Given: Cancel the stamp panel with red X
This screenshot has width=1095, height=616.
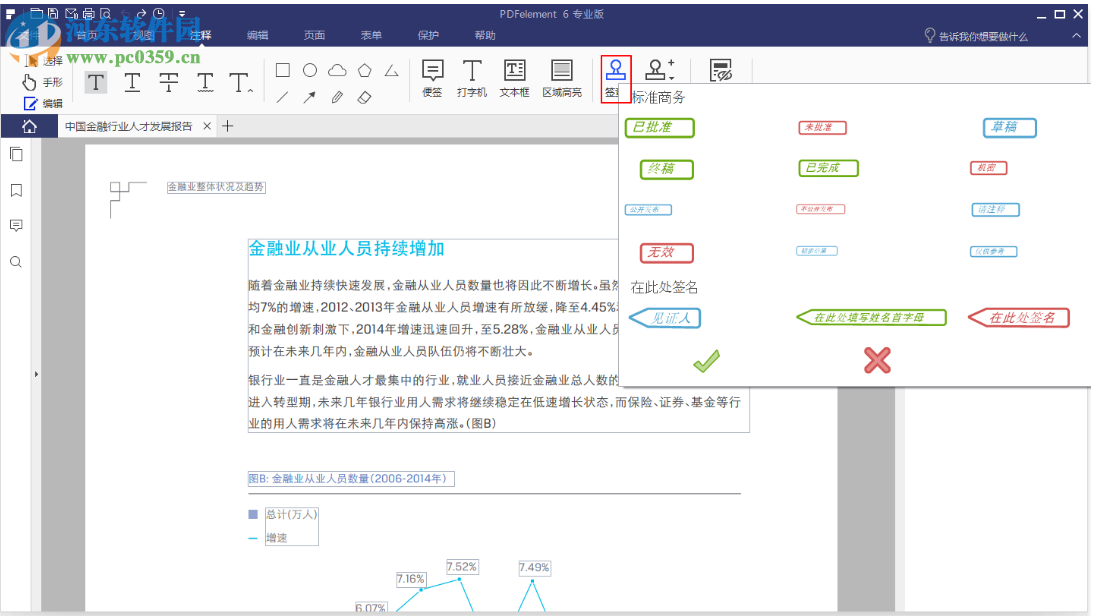Looking at the screenshot, I should pyautogui.click(x=877, y=361).
